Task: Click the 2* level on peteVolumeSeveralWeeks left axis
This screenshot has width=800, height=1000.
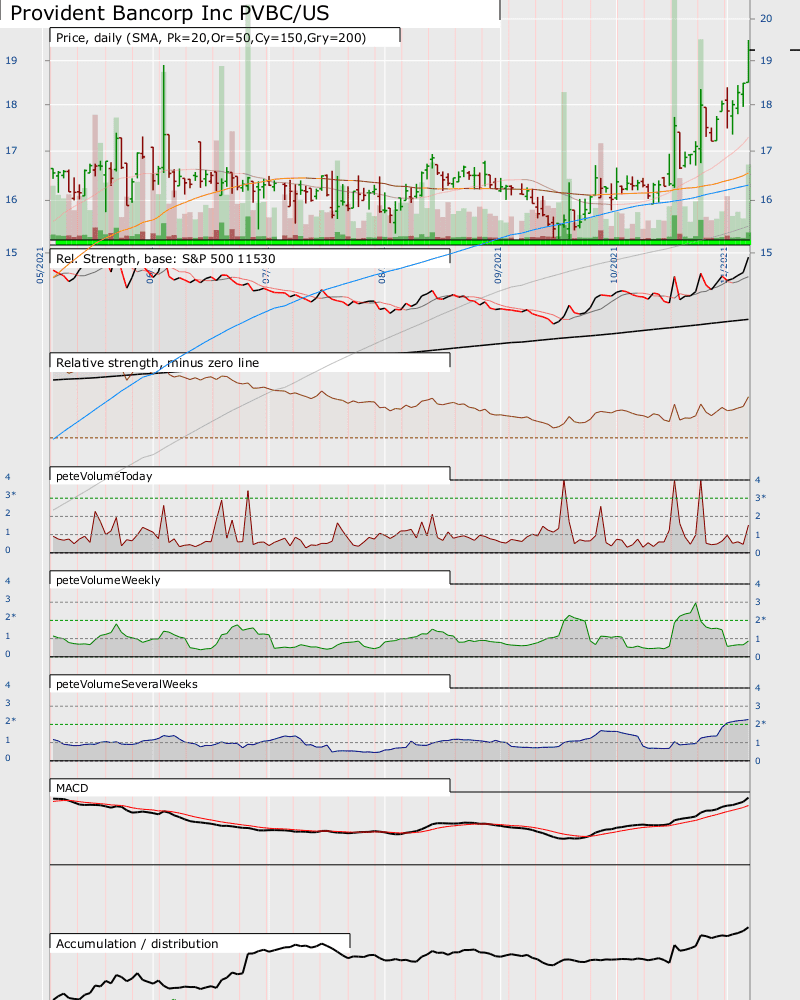Action: (x=11, y=721)
